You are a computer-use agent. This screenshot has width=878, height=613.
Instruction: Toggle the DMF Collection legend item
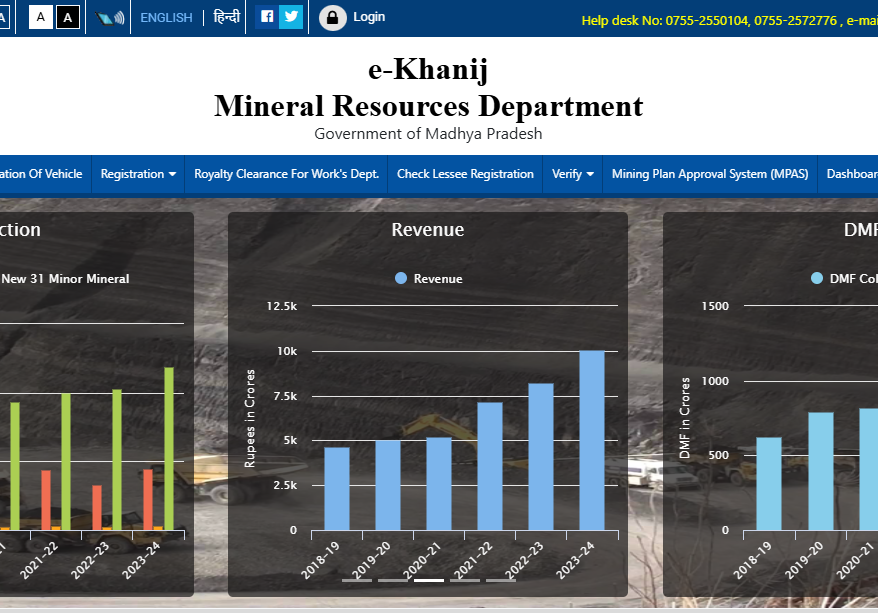tap(844, 279)
